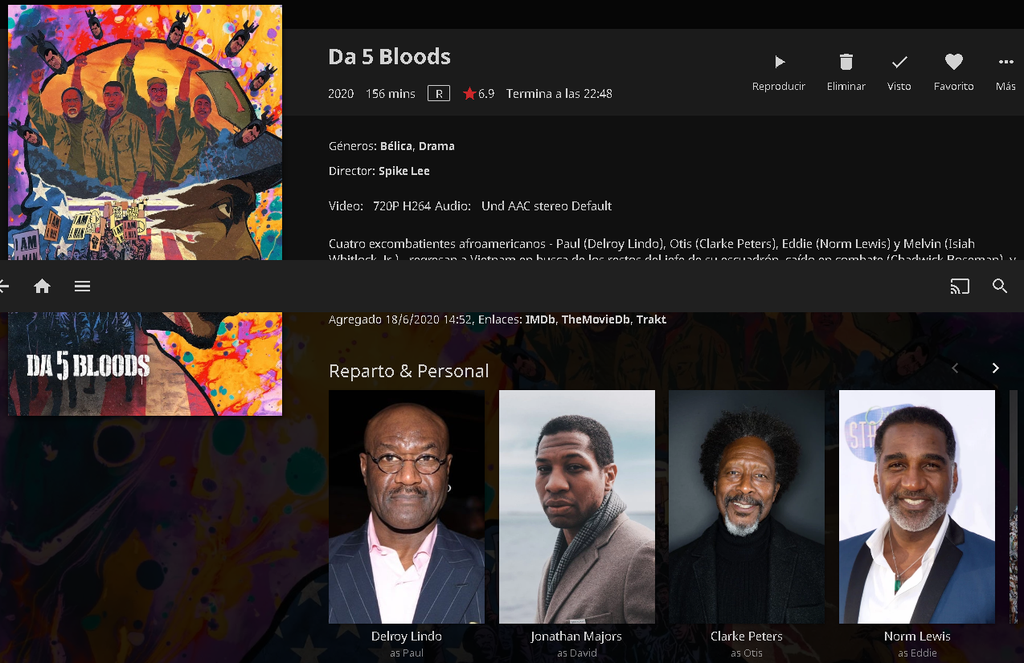Viewport: 1024px width, 663px height.
Task: Show next cast members with right chevron
Action: (x=995, y=368)
